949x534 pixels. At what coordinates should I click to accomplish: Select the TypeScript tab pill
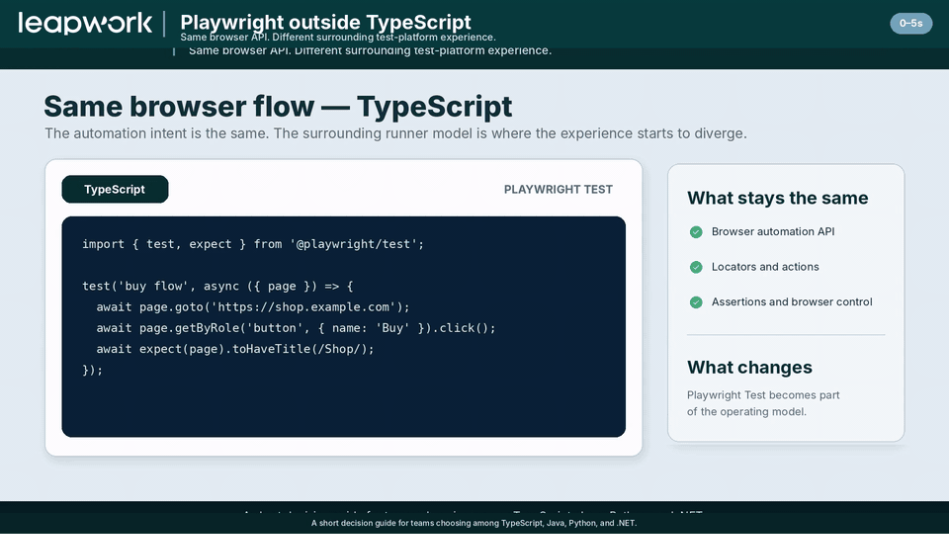click(x=114, y=190)
